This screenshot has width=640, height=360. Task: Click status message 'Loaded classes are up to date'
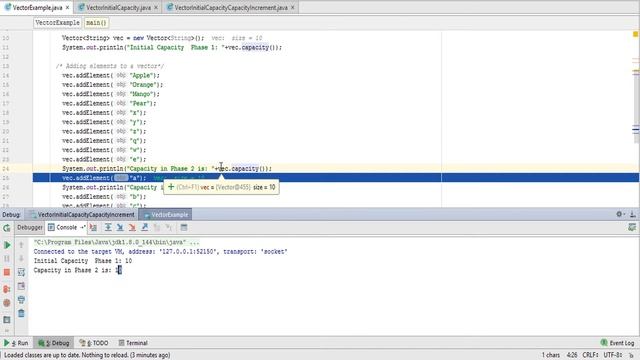pyautogui.click(x=87, y=355)
